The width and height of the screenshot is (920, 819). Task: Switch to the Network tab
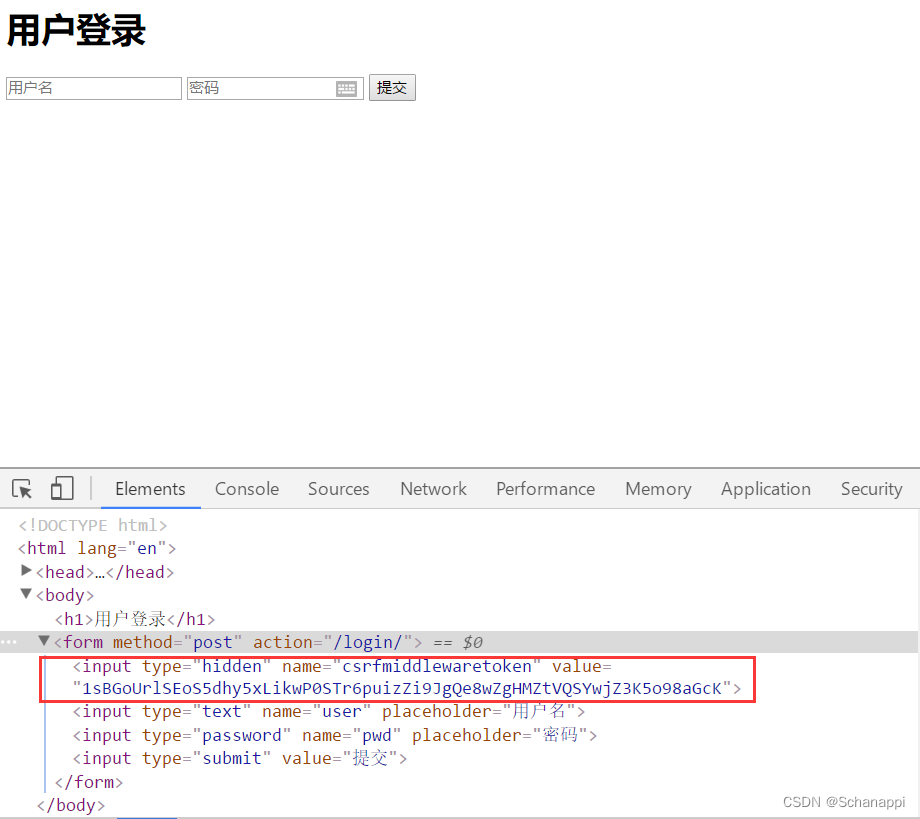pos(434,489)
